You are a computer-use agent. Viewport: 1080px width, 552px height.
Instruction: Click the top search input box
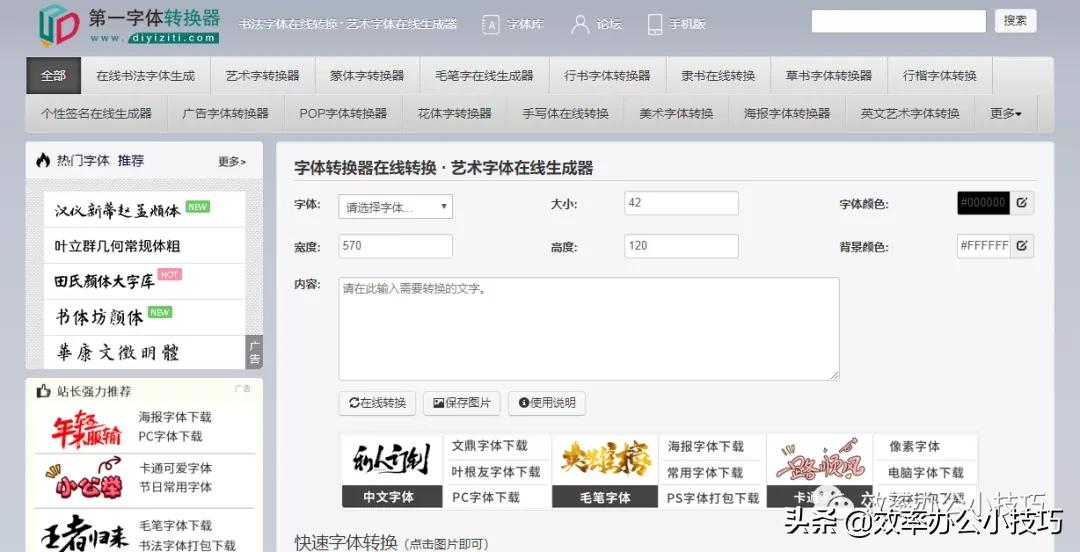click(x=898, y=21)
